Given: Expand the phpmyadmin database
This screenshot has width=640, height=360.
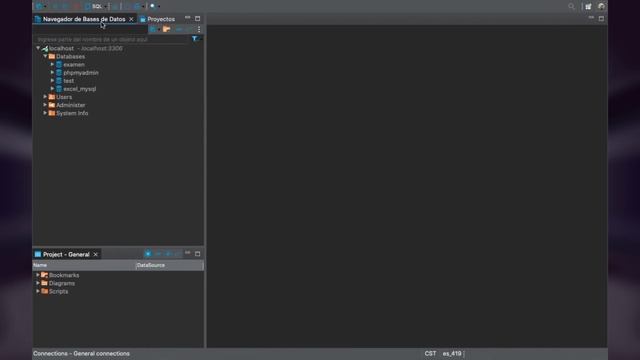Looking at the screenshot, I should pos(52,73).
